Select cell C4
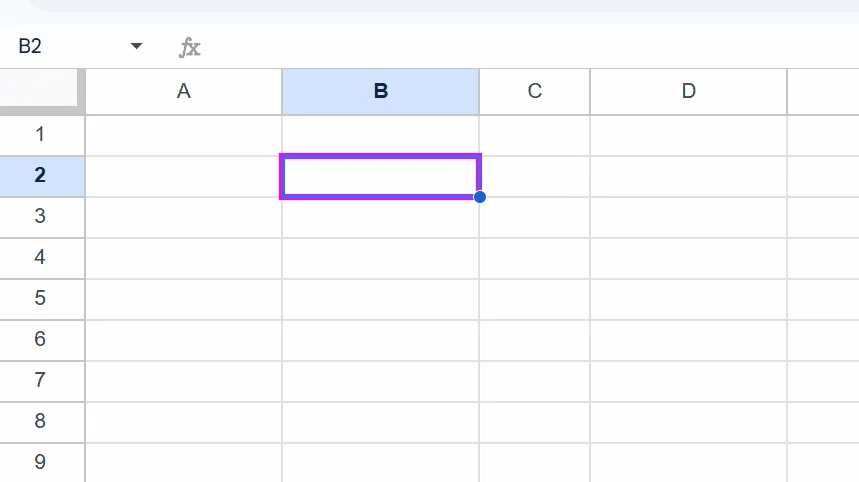The image size is (859, 482). (535, 258)
